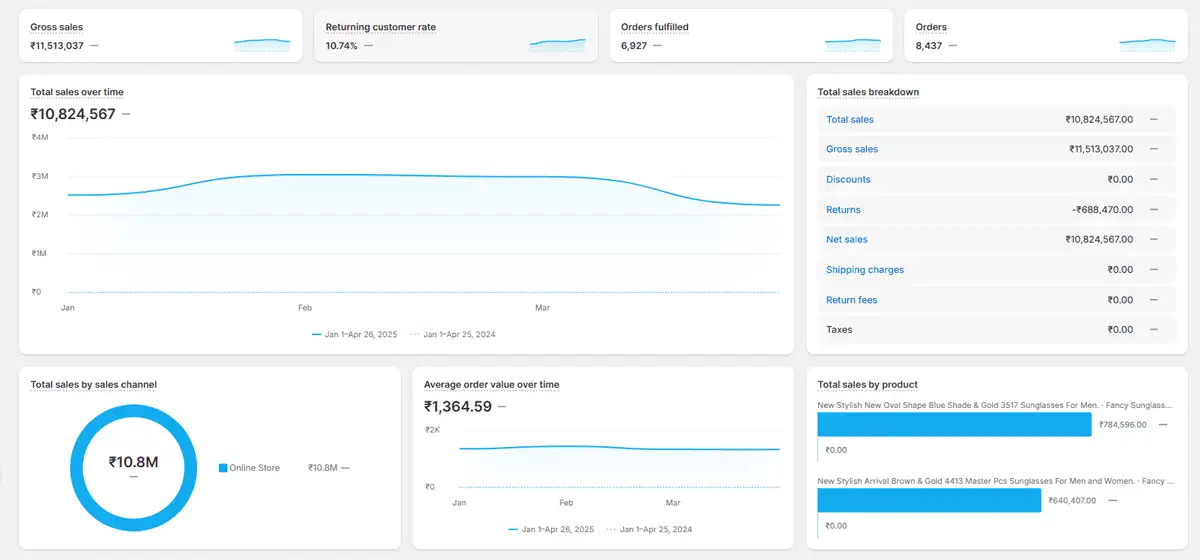Open the Total sales over time report title
The image size is (1200, 560).
pos(77,92)
